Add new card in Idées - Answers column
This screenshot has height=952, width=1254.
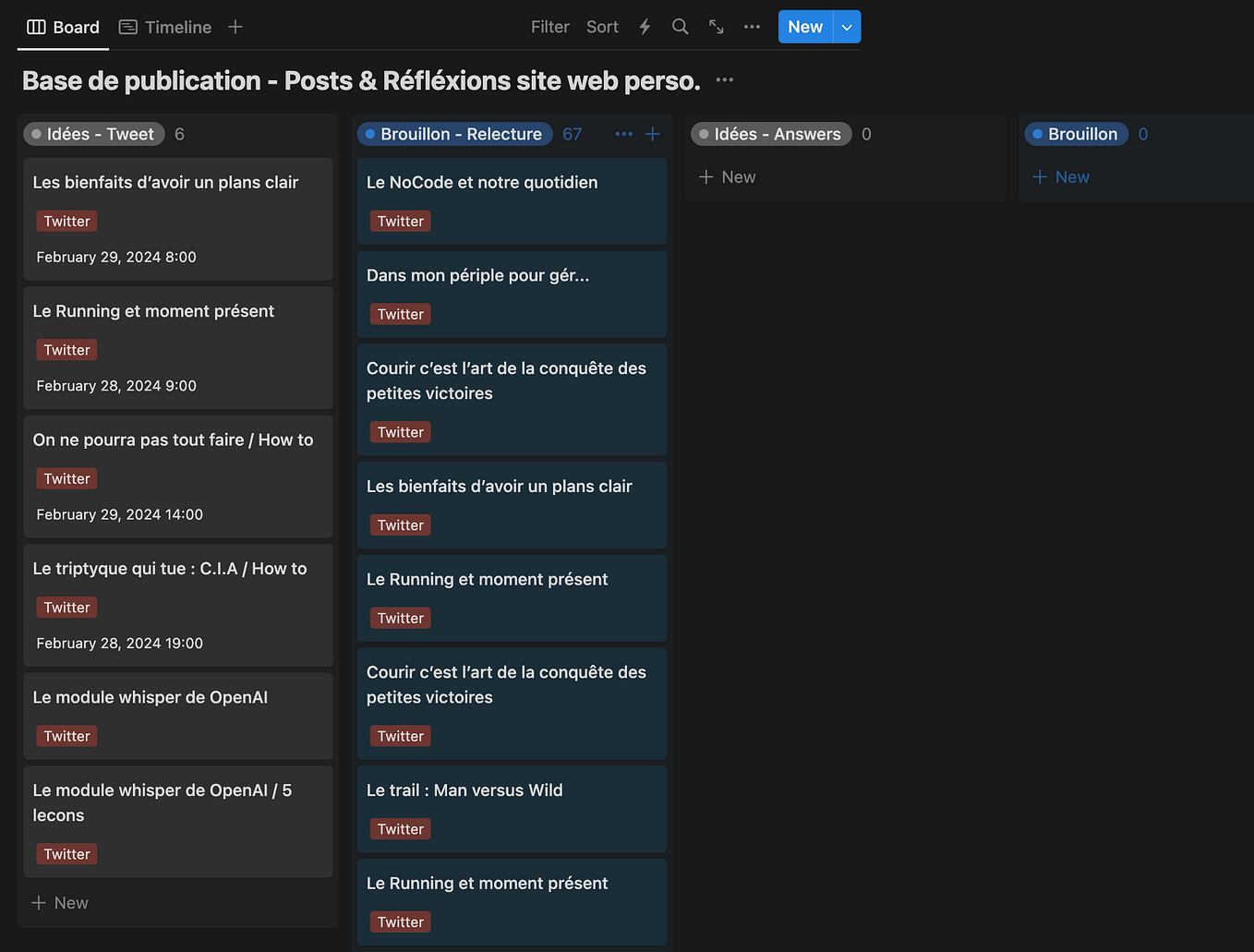pyautogui.click(x=728, y=176)
